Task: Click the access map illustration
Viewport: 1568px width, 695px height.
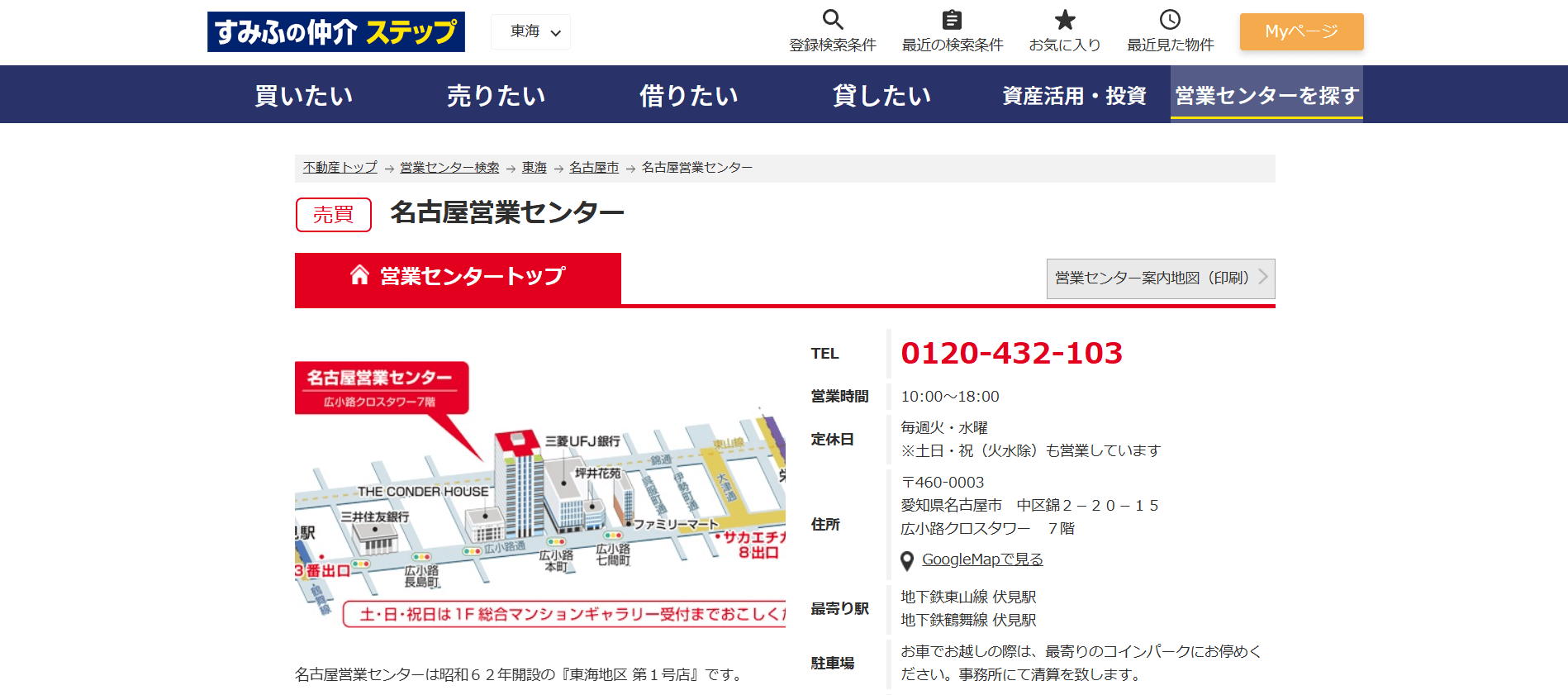Action: click(540, 494)
